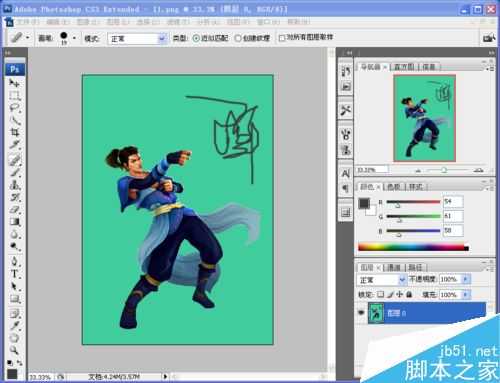Open the History panel from the dock
Viewport: 500px width, 383px height.
coord(346,71)
